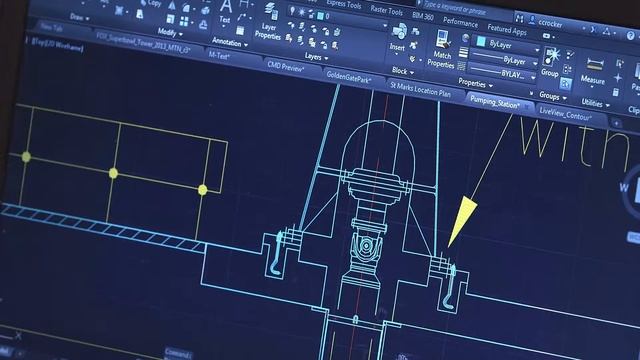The image size is (640, 360).
Task: Open the Express Tools ribbon tab
Action: click(x=344, y=4)
